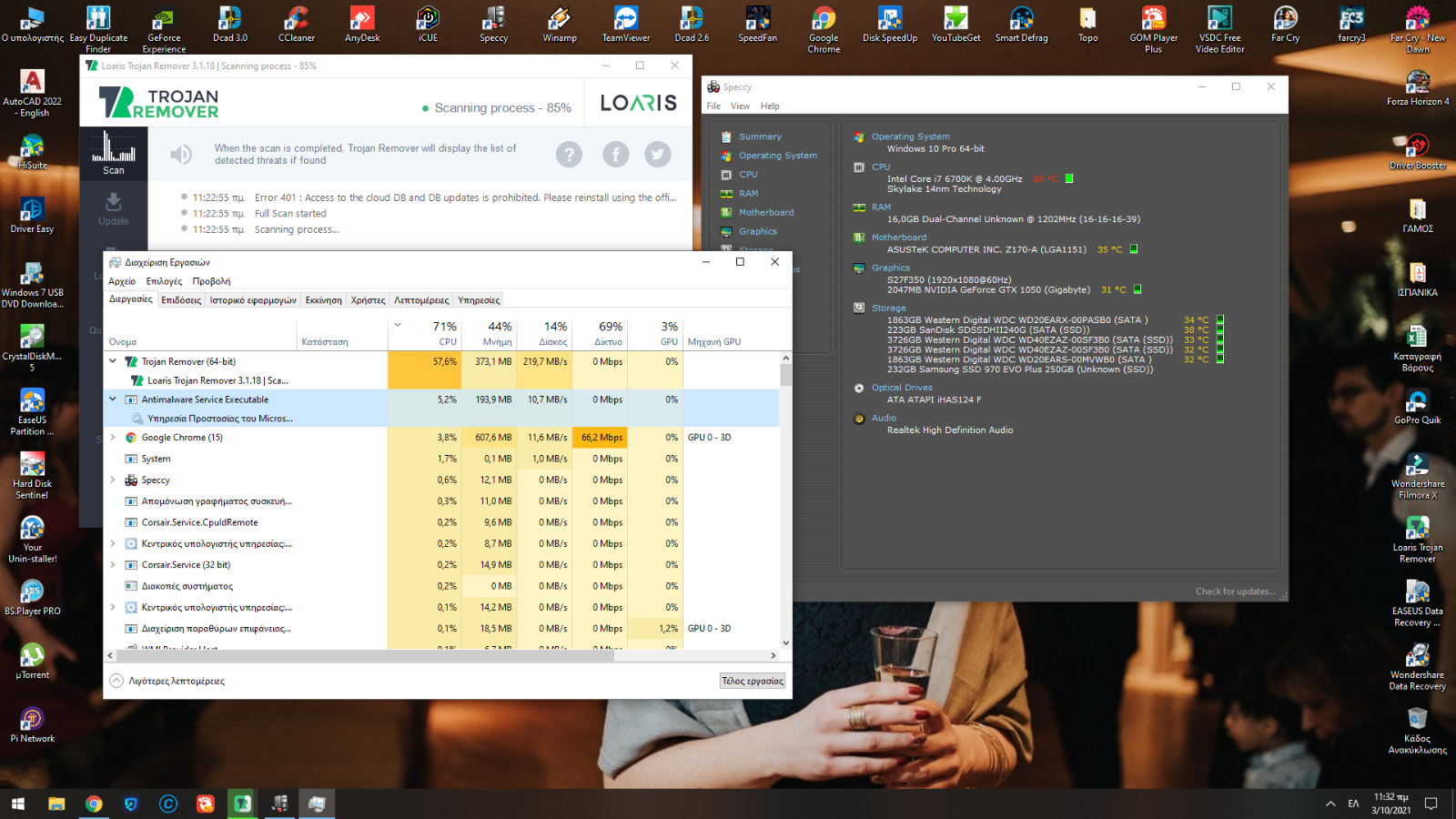Click the Scan icon in Trojan Remover sidebar

114,153
